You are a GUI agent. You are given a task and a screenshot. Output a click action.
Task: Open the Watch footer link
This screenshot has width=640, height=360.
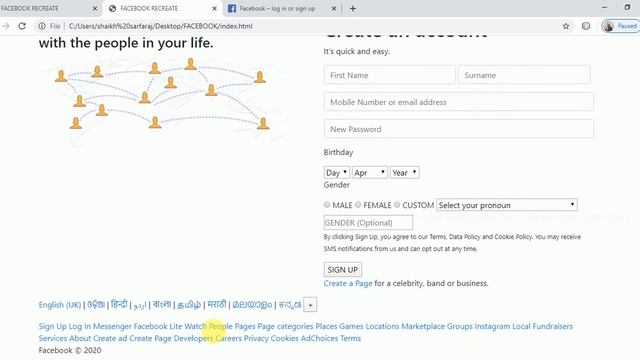196,326
